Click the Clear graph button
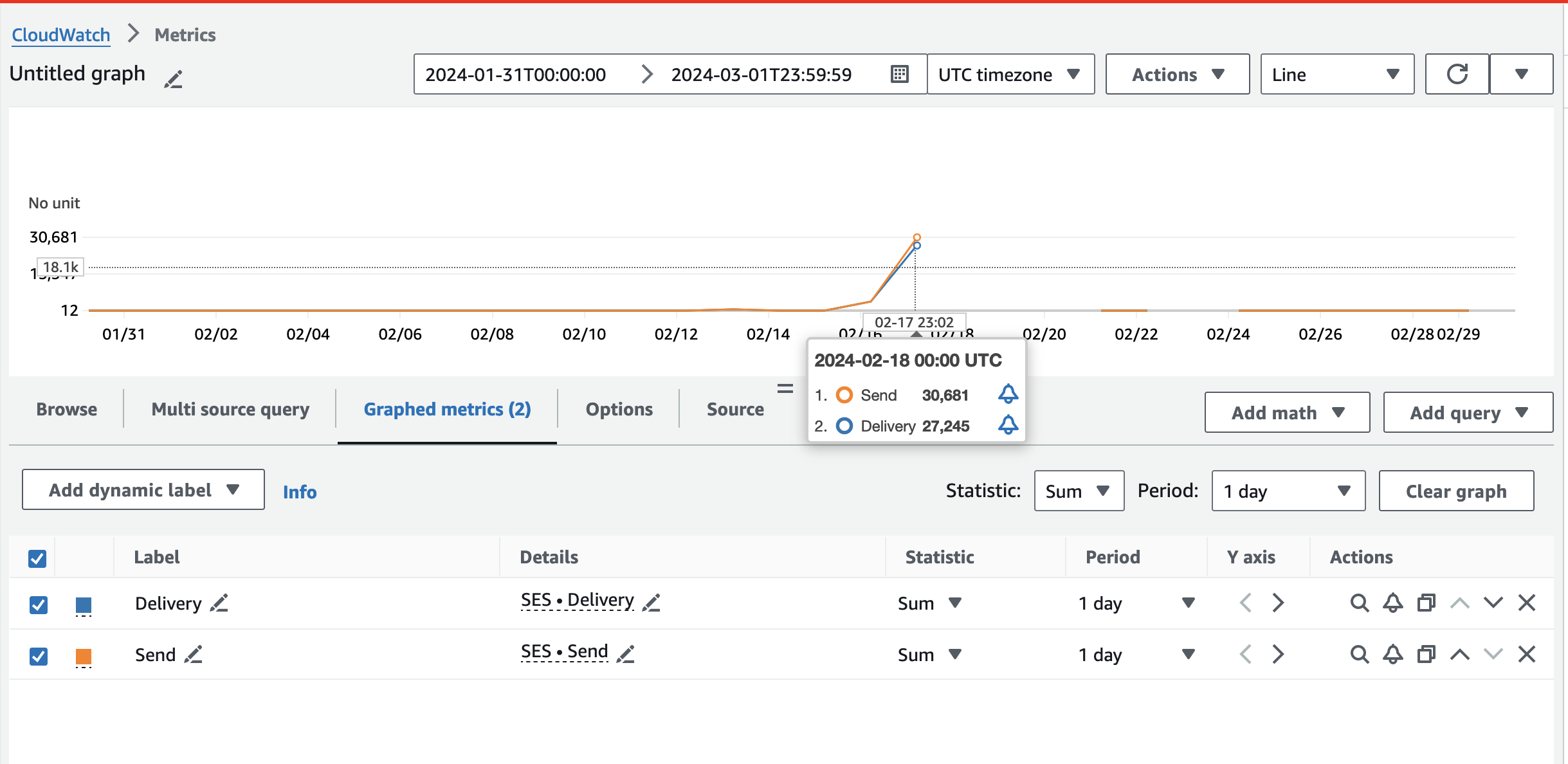The height and width of the screenshot is (764, 1568). (x=1455, y=491)
